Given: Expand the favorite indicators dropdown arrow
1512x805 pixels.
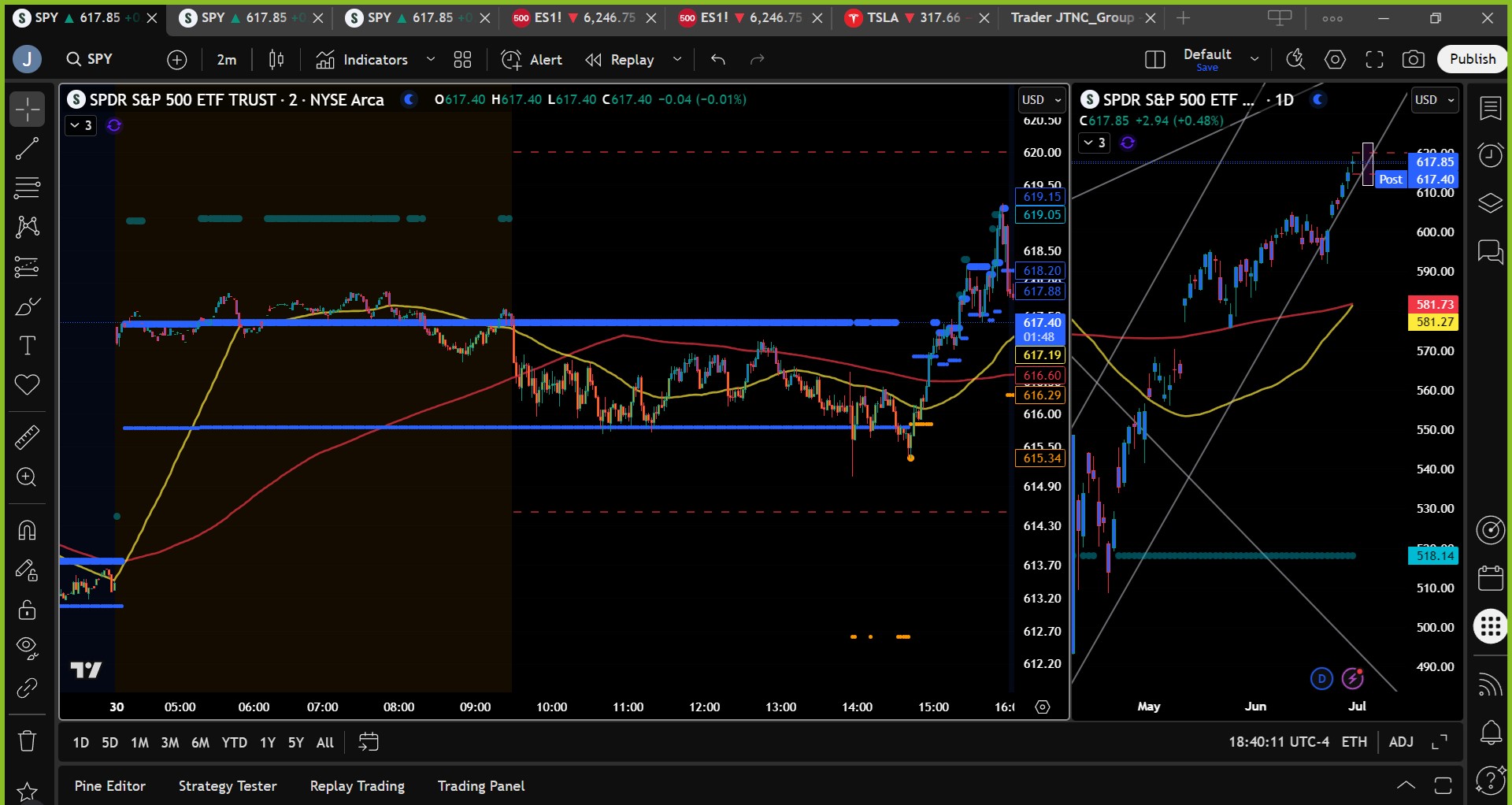Looking at the screenshot, I should 431,59.
